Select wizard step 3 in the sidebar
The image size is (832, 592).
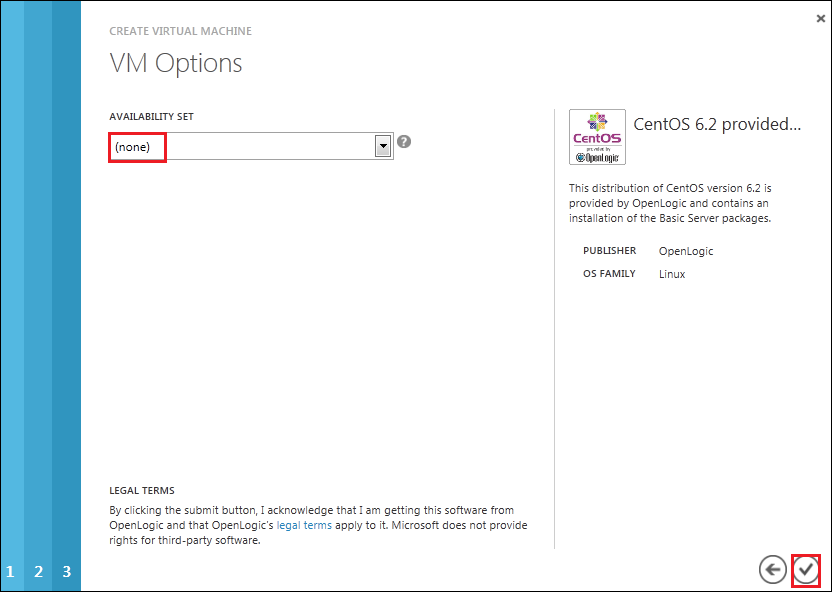[67, 572]
